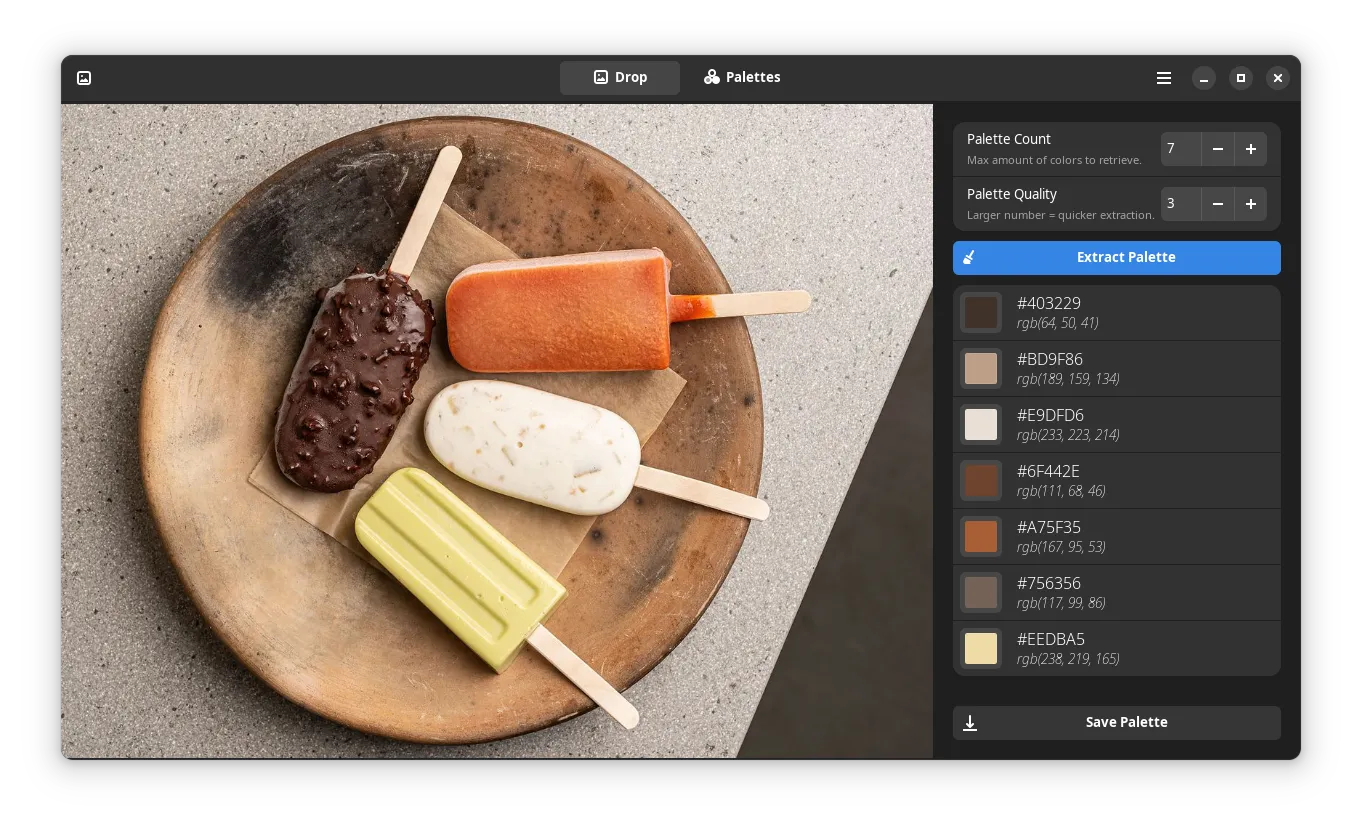Screen dimensions: 1362x827
Task: Open the hamburger main menu
Action: (x=1164, y=78)
